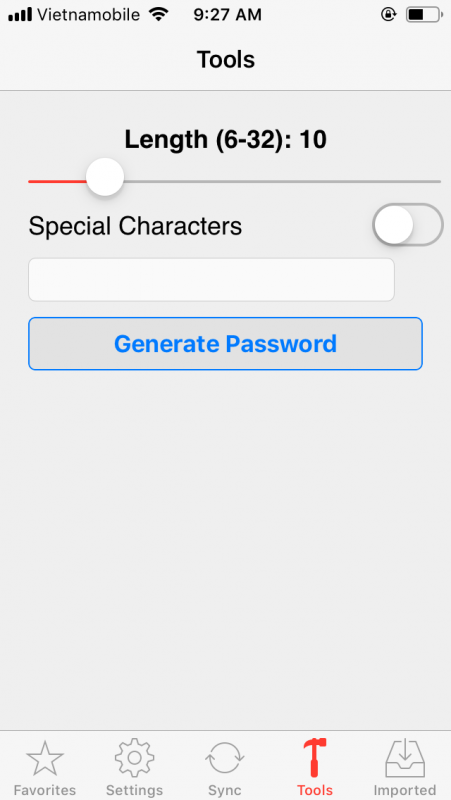Viewport: 451px width, 800px height.
Task: Open the Imported inbox icon
Action: click(x=405, y=758)
